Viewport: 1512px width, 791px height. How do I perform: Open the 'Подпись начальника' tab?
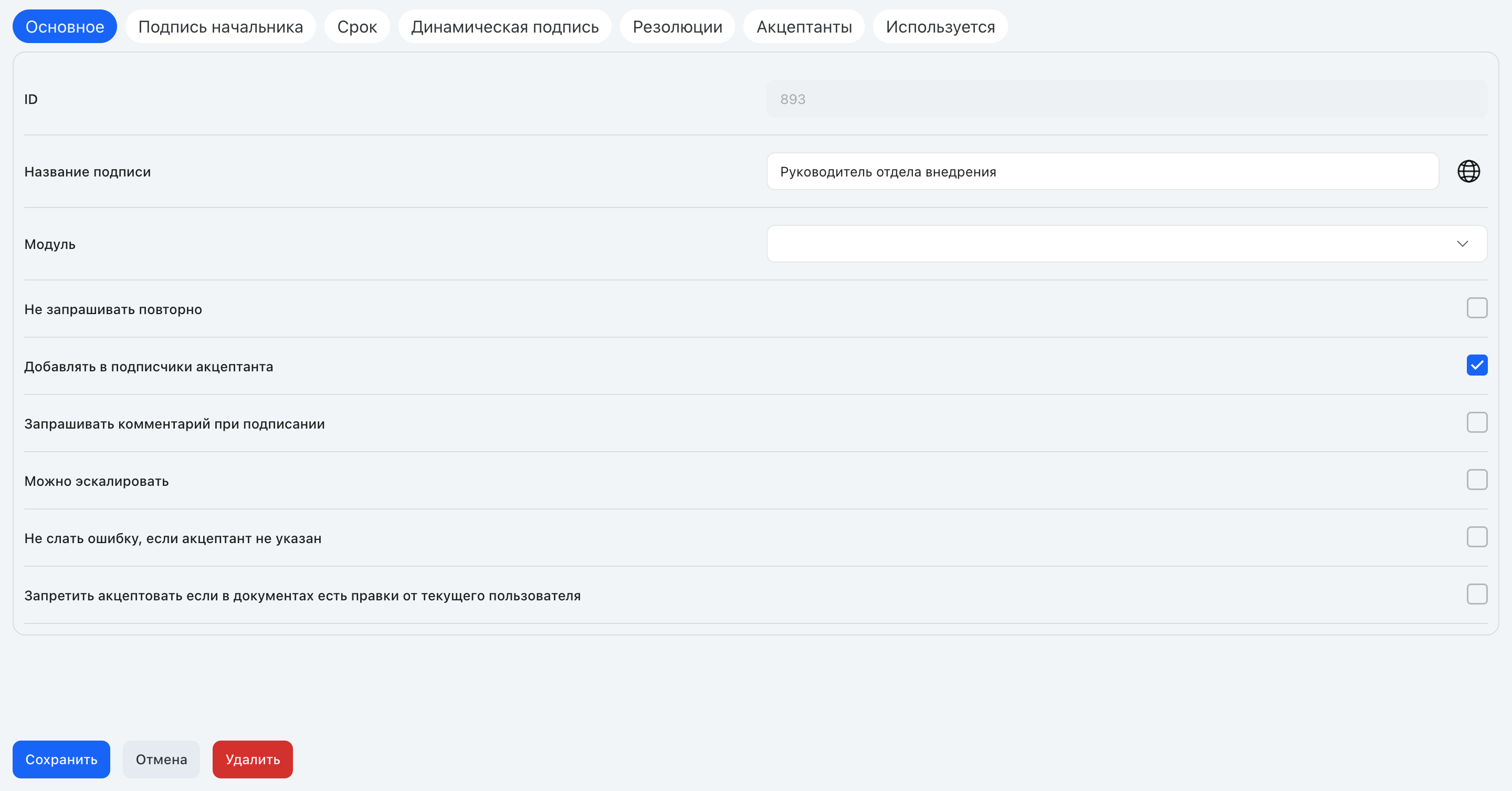coord(220,26)
